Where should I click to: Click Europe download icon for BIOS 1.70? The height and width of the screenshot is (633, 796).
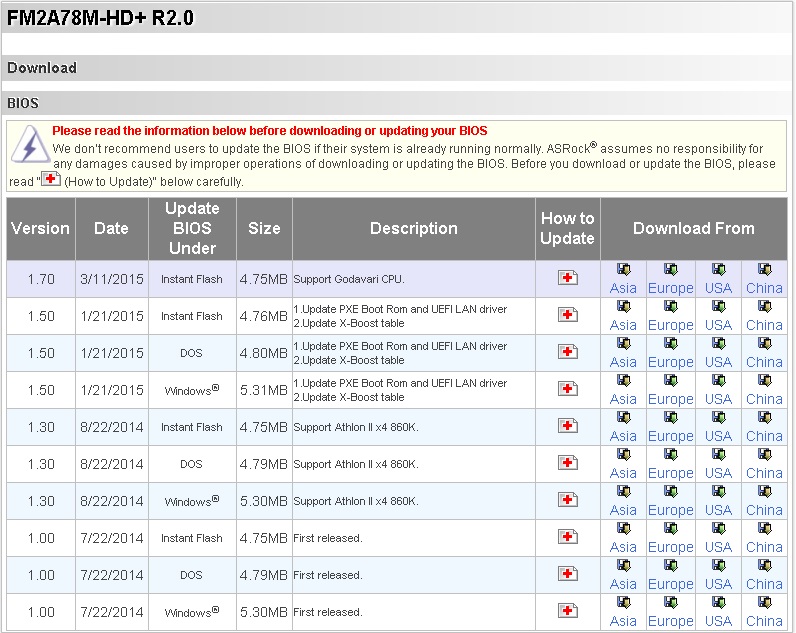coord(671,270)
